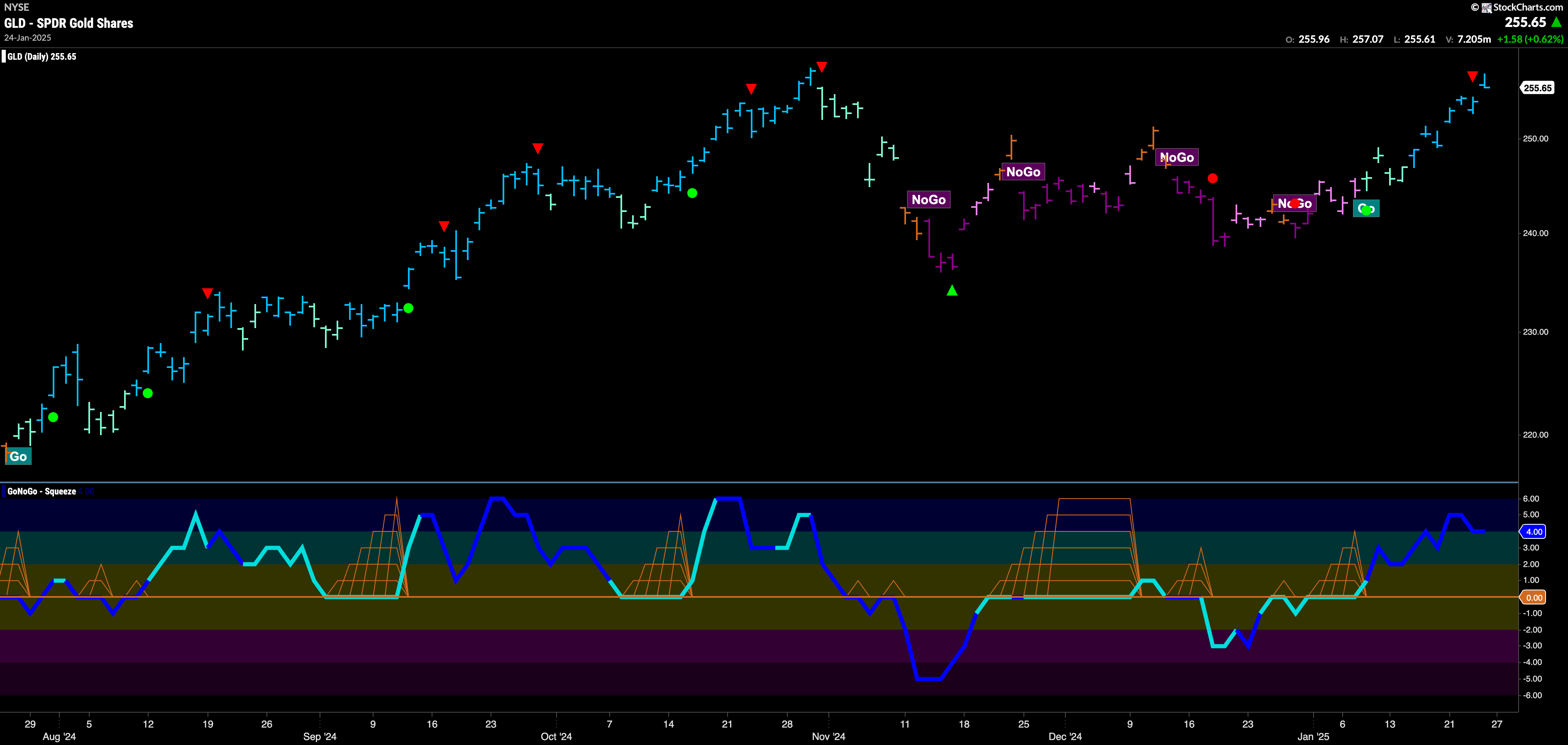Click the orange 0.00 squeeze axis tag

tap(1534, 598)
